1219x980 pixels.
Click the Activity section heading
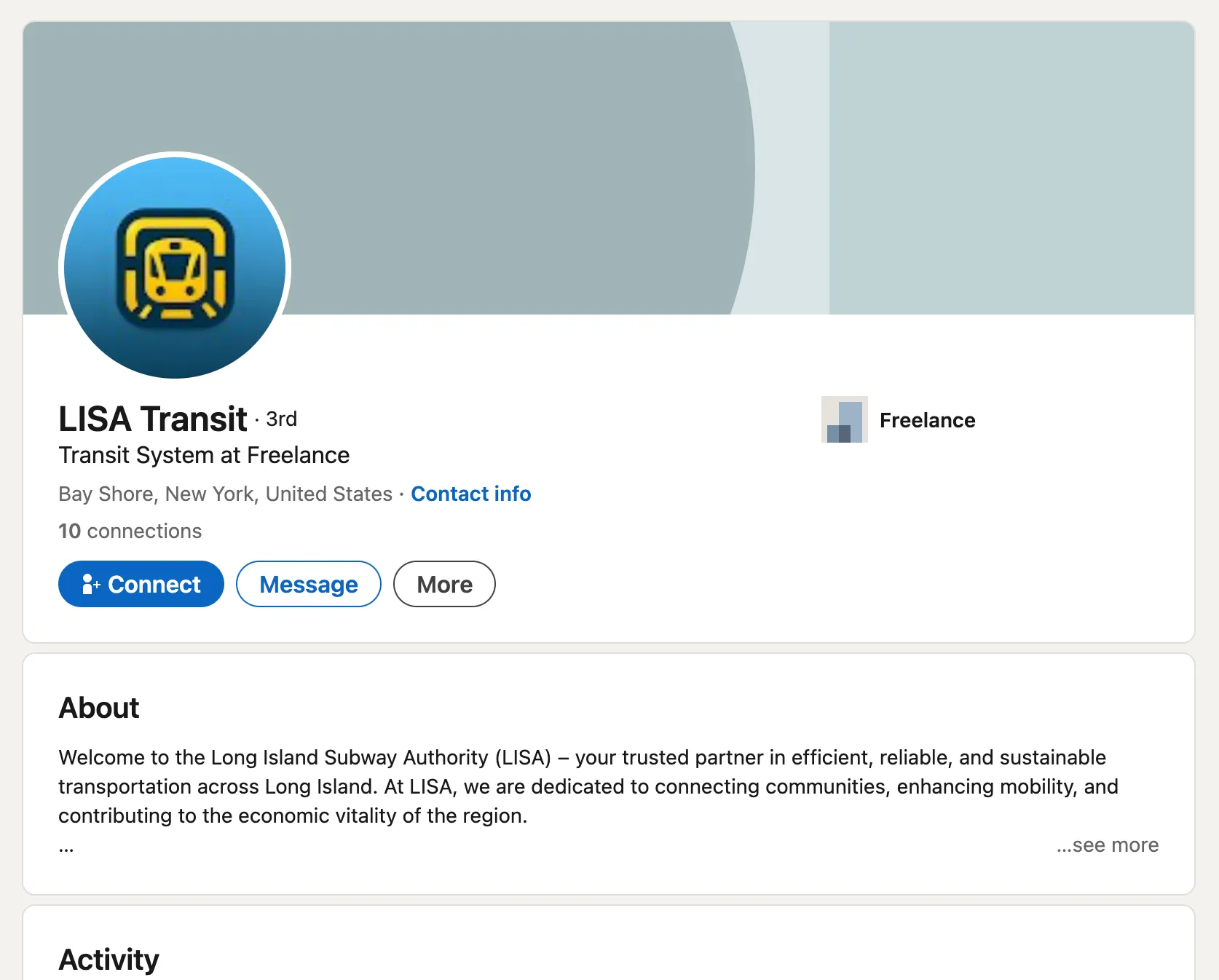coord(109,960)
